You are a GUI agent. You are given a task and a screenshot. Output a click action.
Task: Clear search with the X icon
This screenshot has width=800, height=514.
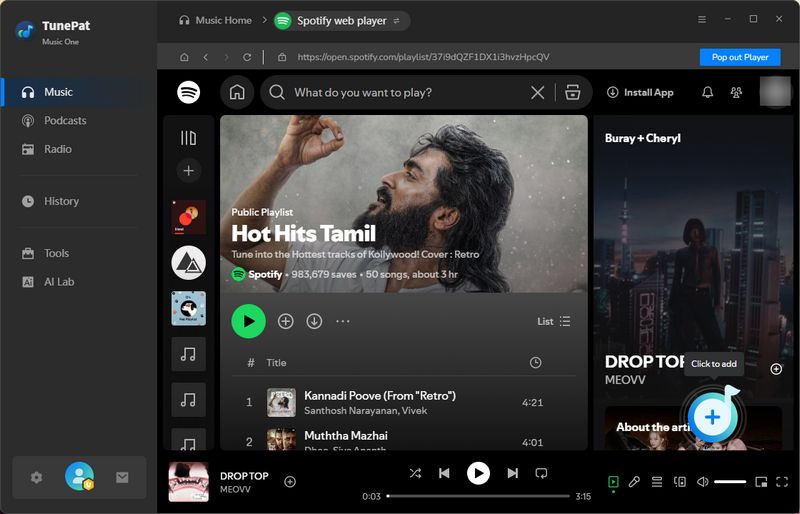(x=537, y=92)
